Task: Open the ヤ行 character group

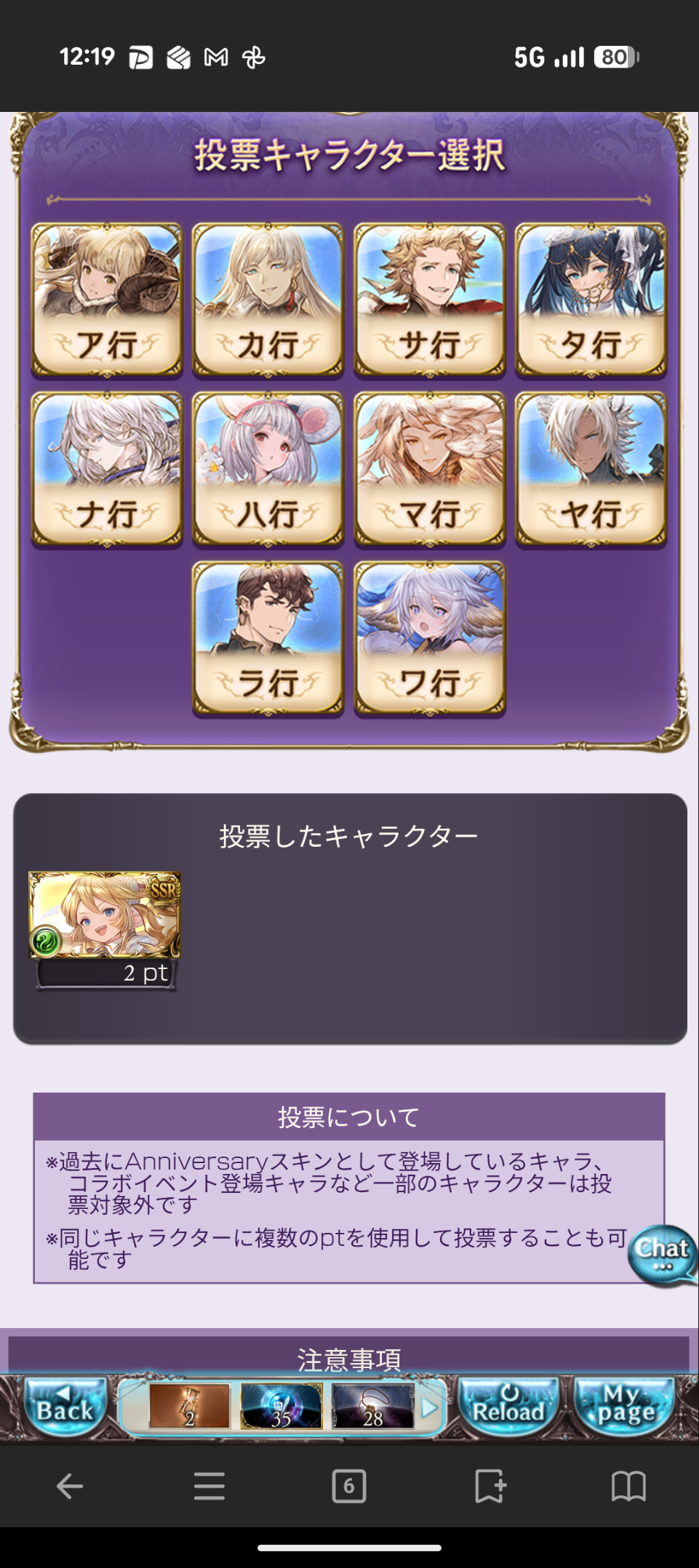Action: point(591,470)
